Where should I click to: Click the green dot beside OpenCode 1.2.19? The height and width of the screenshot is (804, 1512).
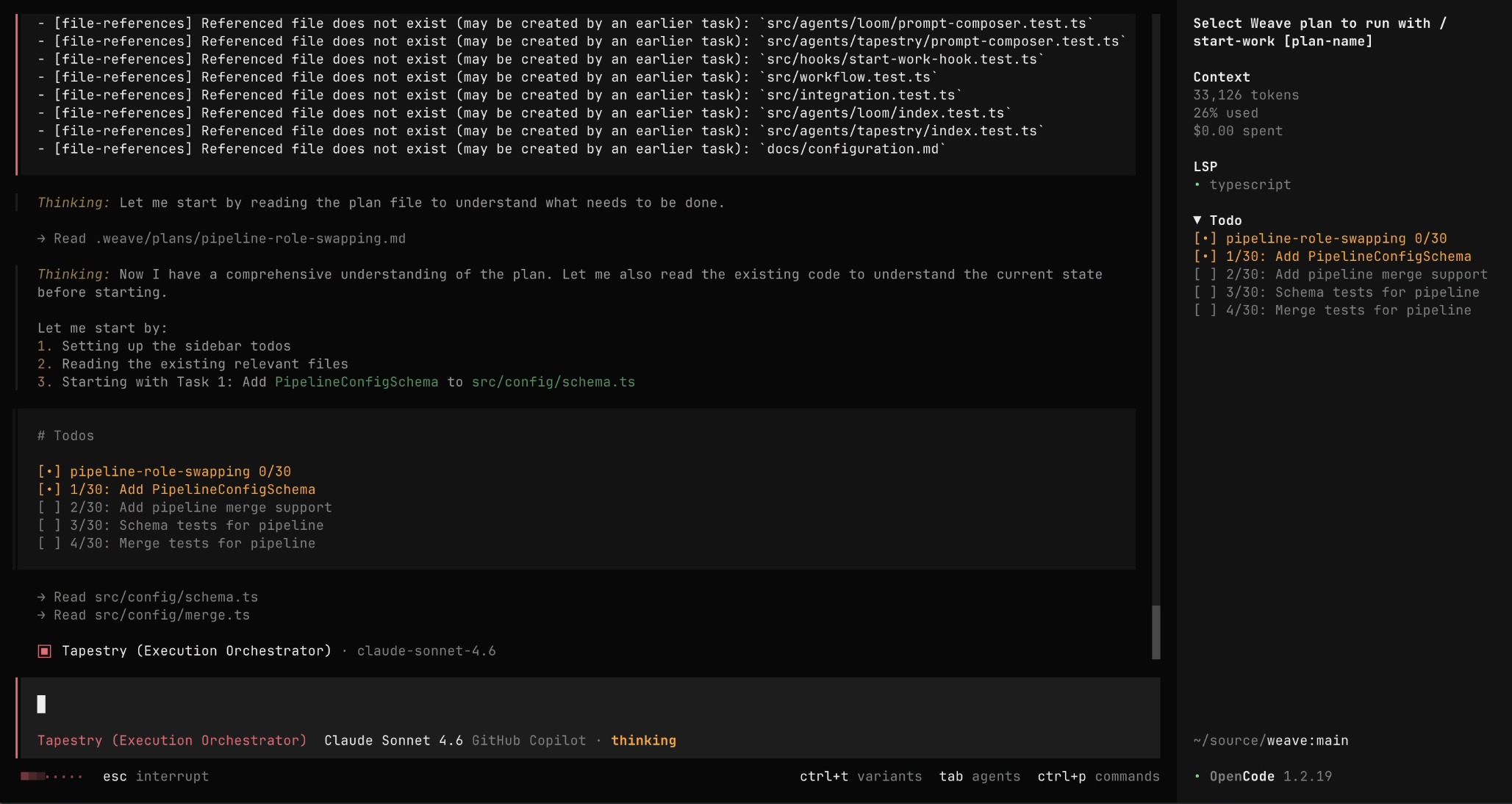[x=1197, y=776]
